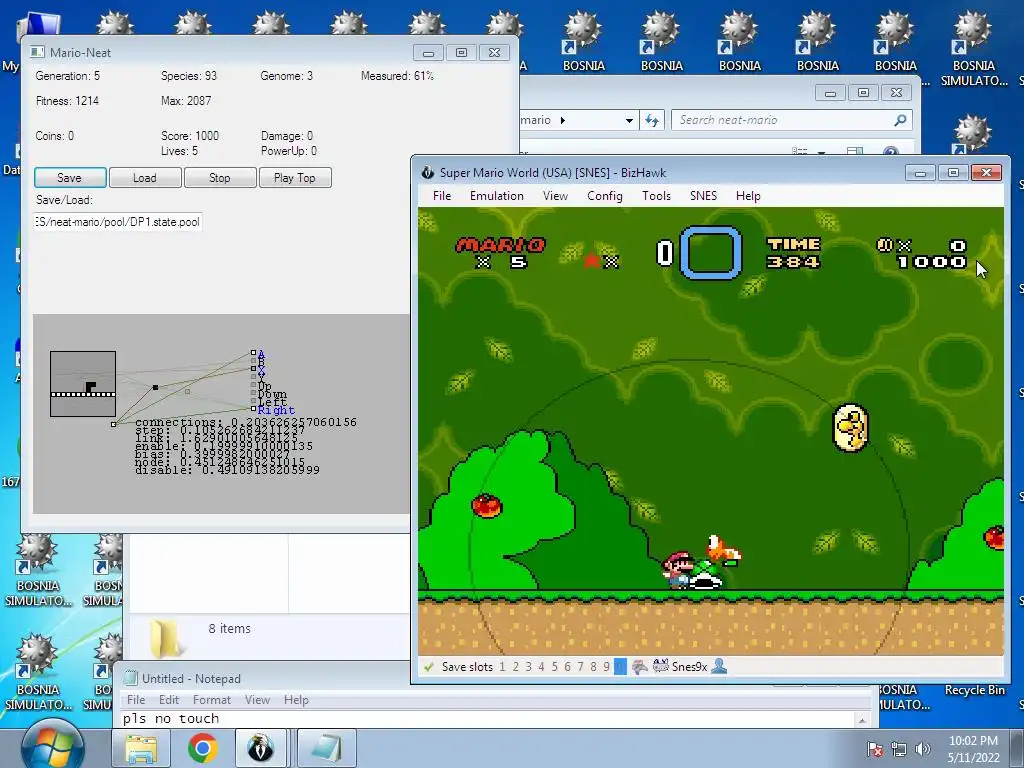
Task: Select the Species: 93 label
Action: 189,76
